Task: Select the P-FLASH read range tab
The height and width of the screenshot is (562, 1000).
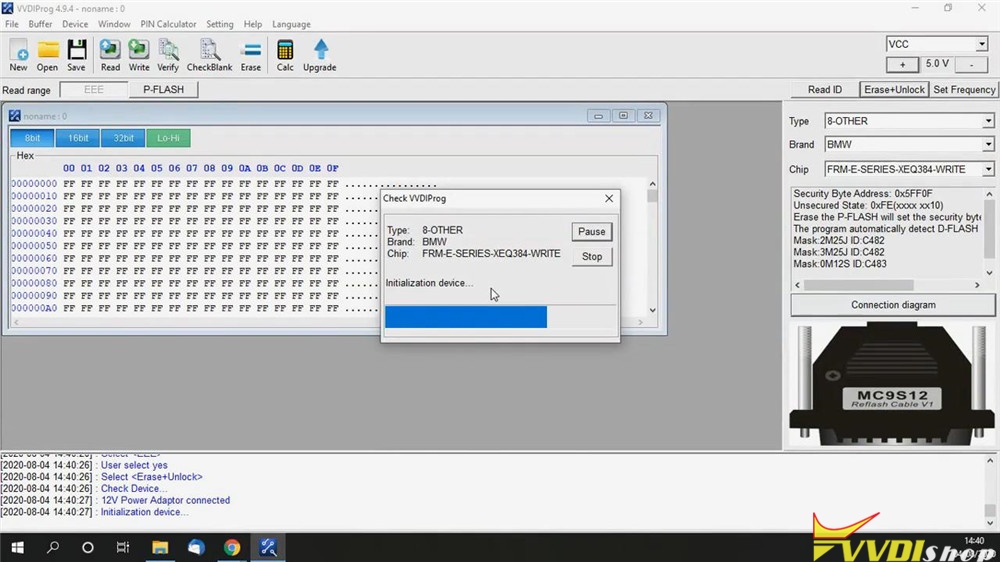Action: tap(163, 90)
